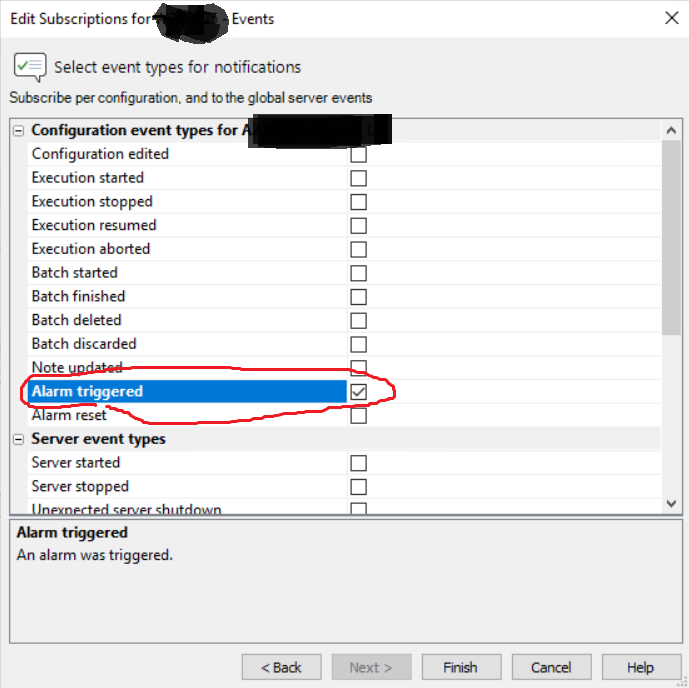Enable the Batch finished checkbox

click(x=358, y=297)
